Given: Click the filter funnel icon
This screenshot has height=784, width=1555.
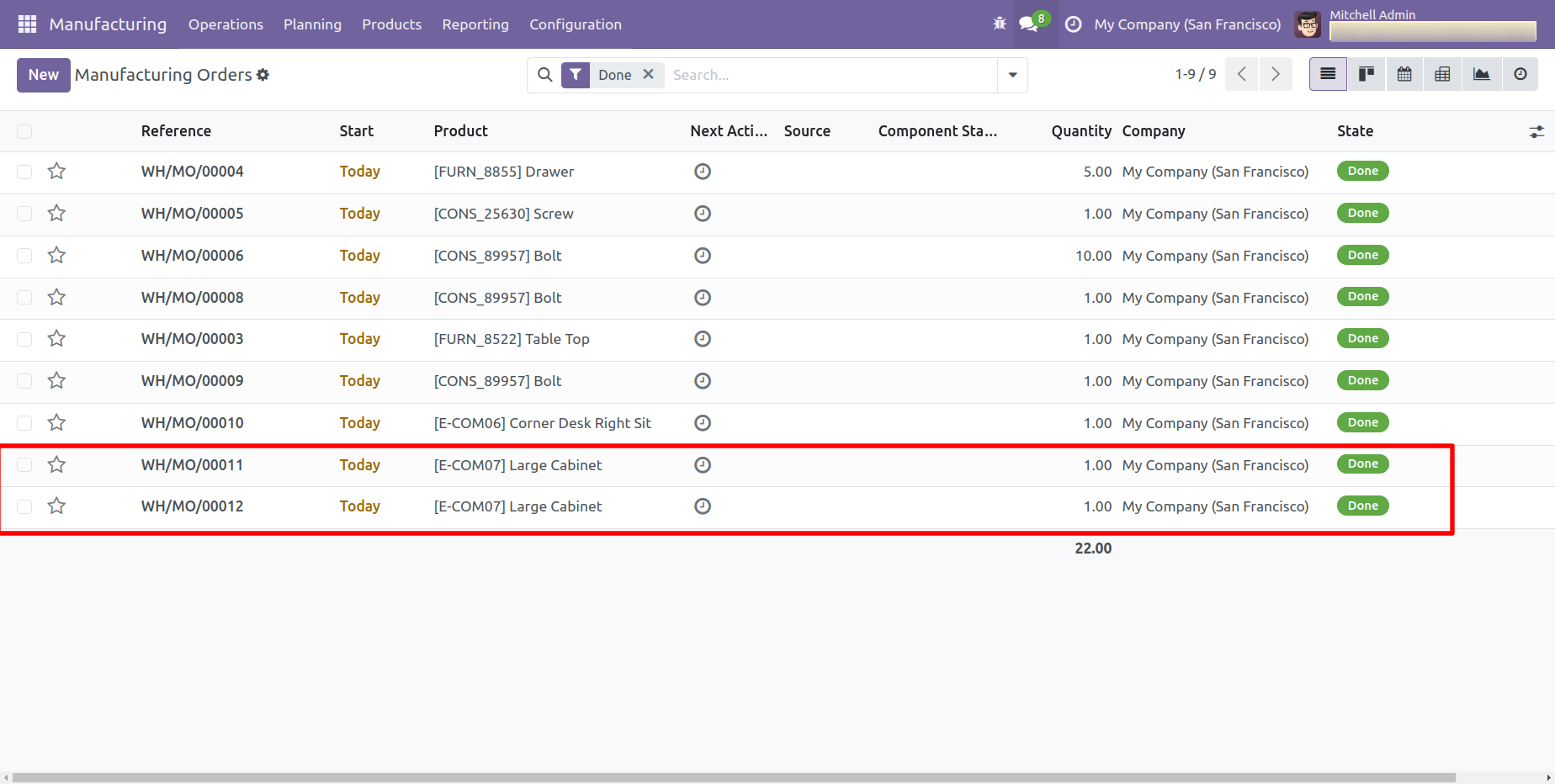Looking at the screenshot, I should coord(576,75).
